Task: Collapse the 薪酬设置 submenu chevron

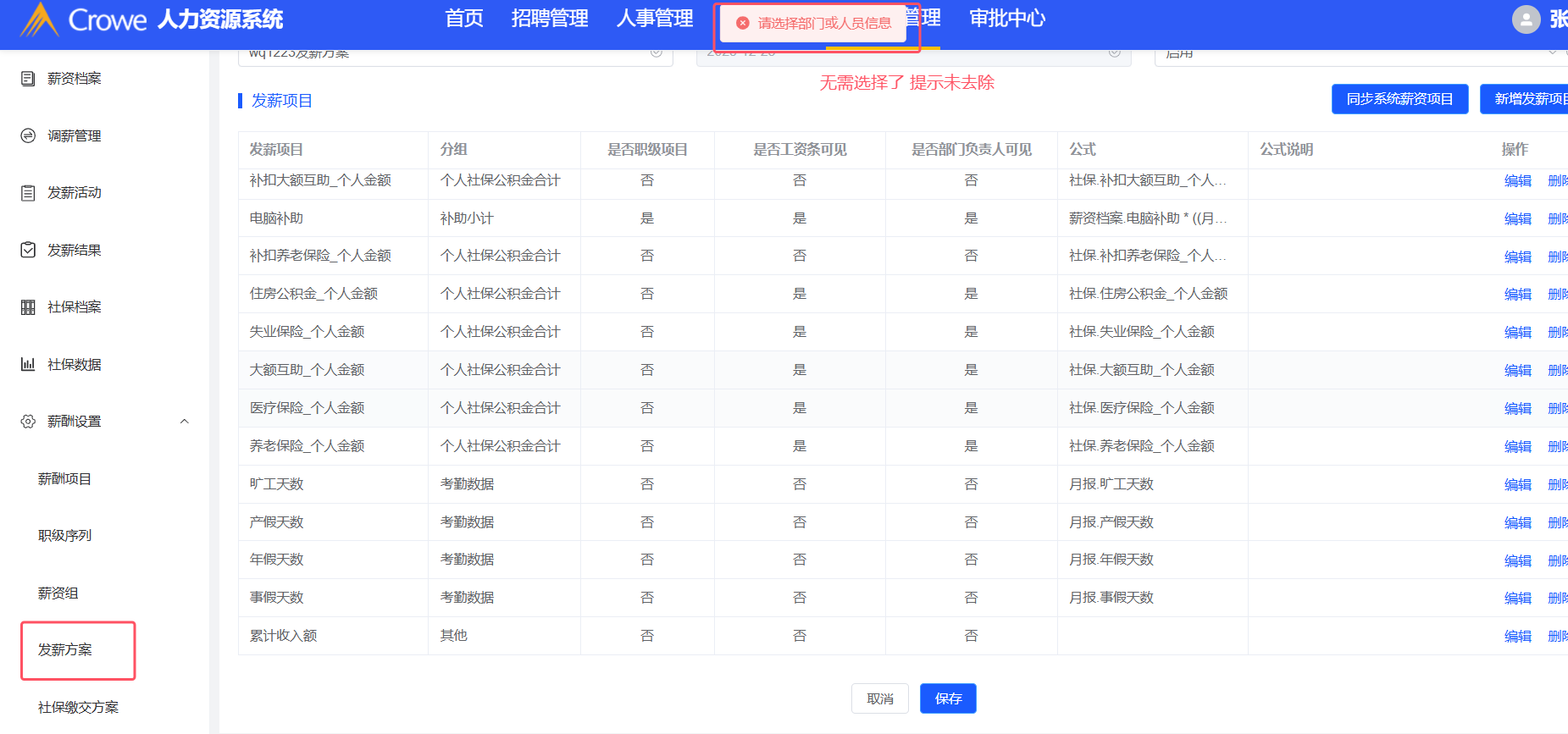Action: (x=184, y=422)
